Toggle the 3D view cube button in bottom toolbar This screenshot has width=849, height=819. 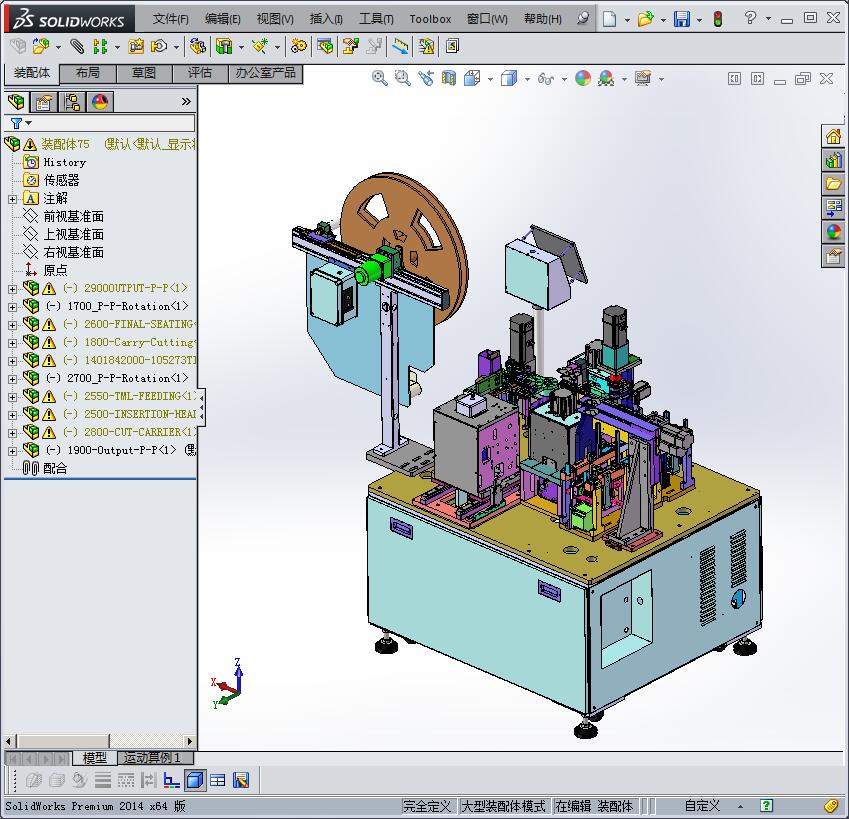pyautogui.click(x=195, y=780)
